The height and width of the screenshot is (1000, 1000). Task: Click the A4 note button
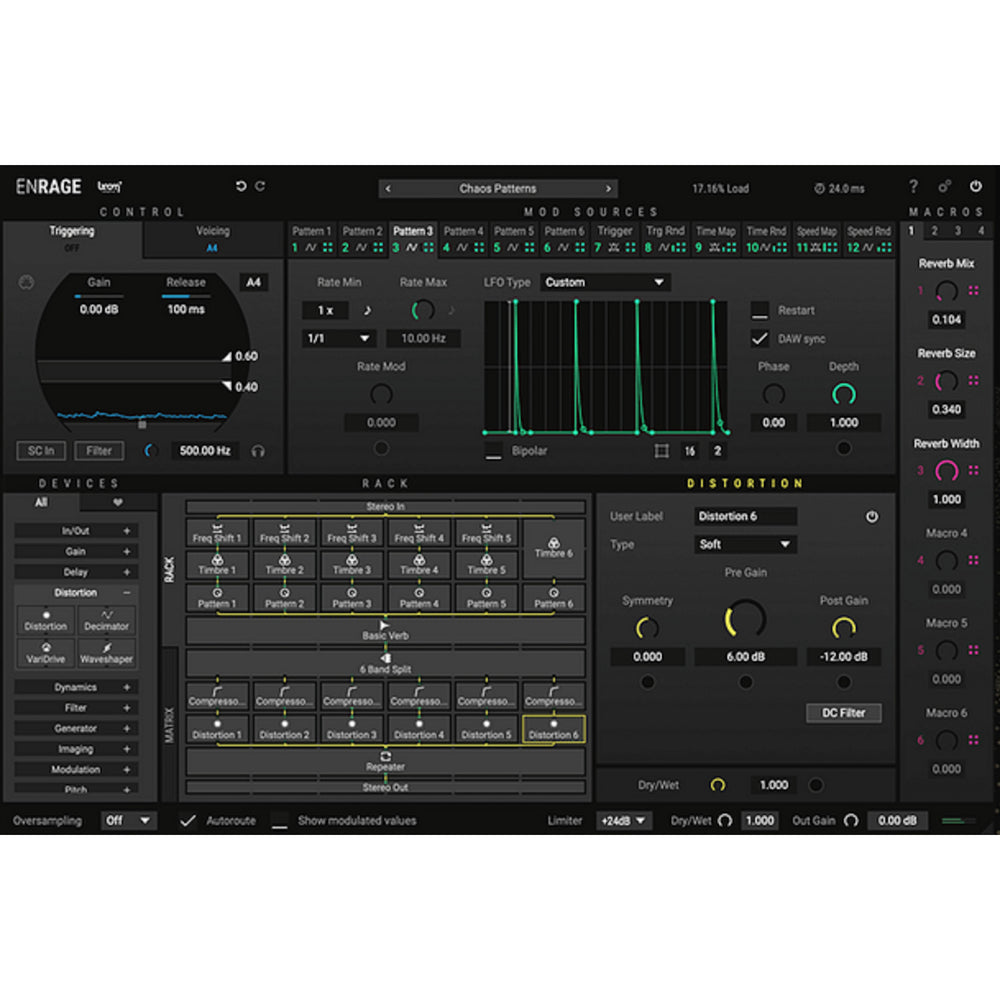click(253, 283)
